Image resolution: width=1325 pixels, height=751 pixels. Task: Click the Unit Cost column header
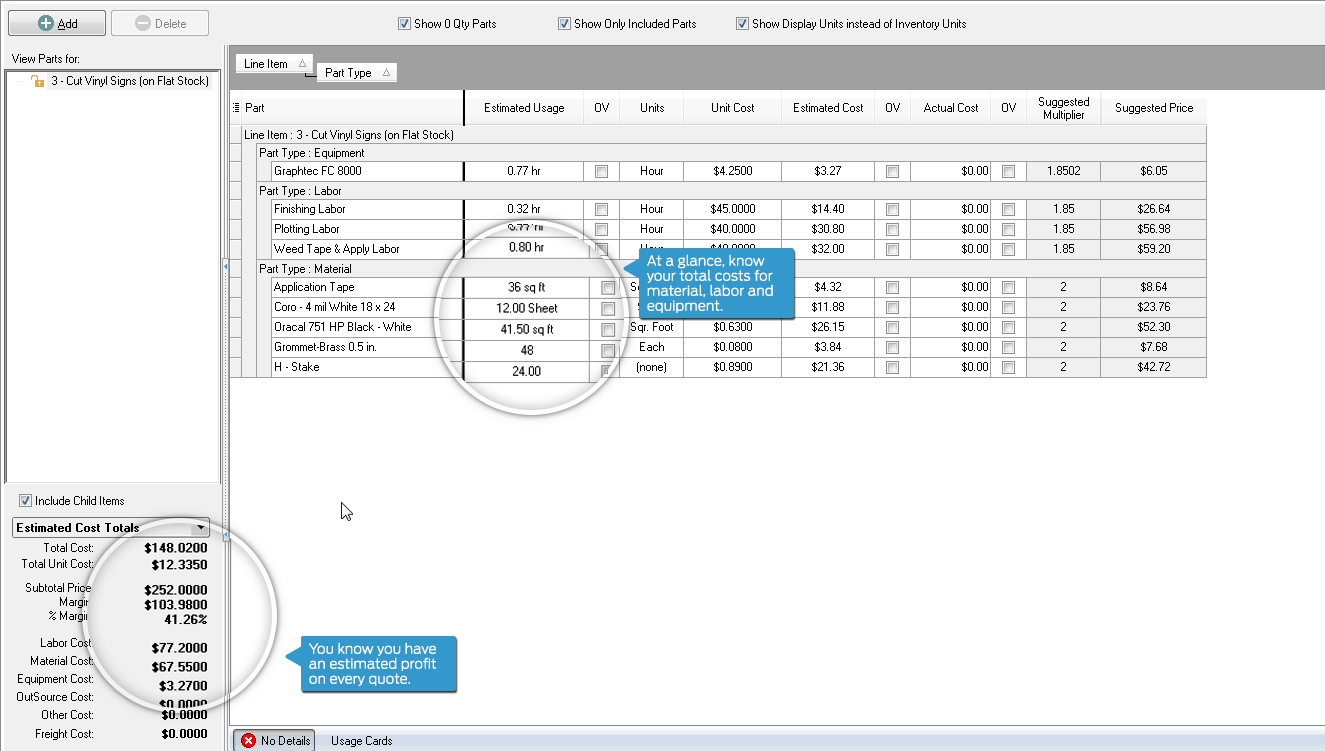[x=732, y=108]
